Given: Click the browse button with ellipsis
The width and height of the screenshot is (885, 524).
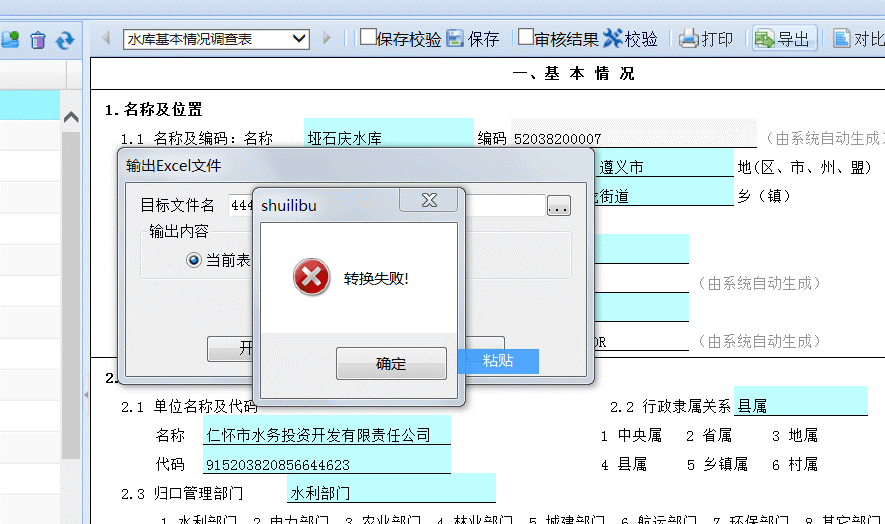Looking at the screenshot, I should [558, 206].
